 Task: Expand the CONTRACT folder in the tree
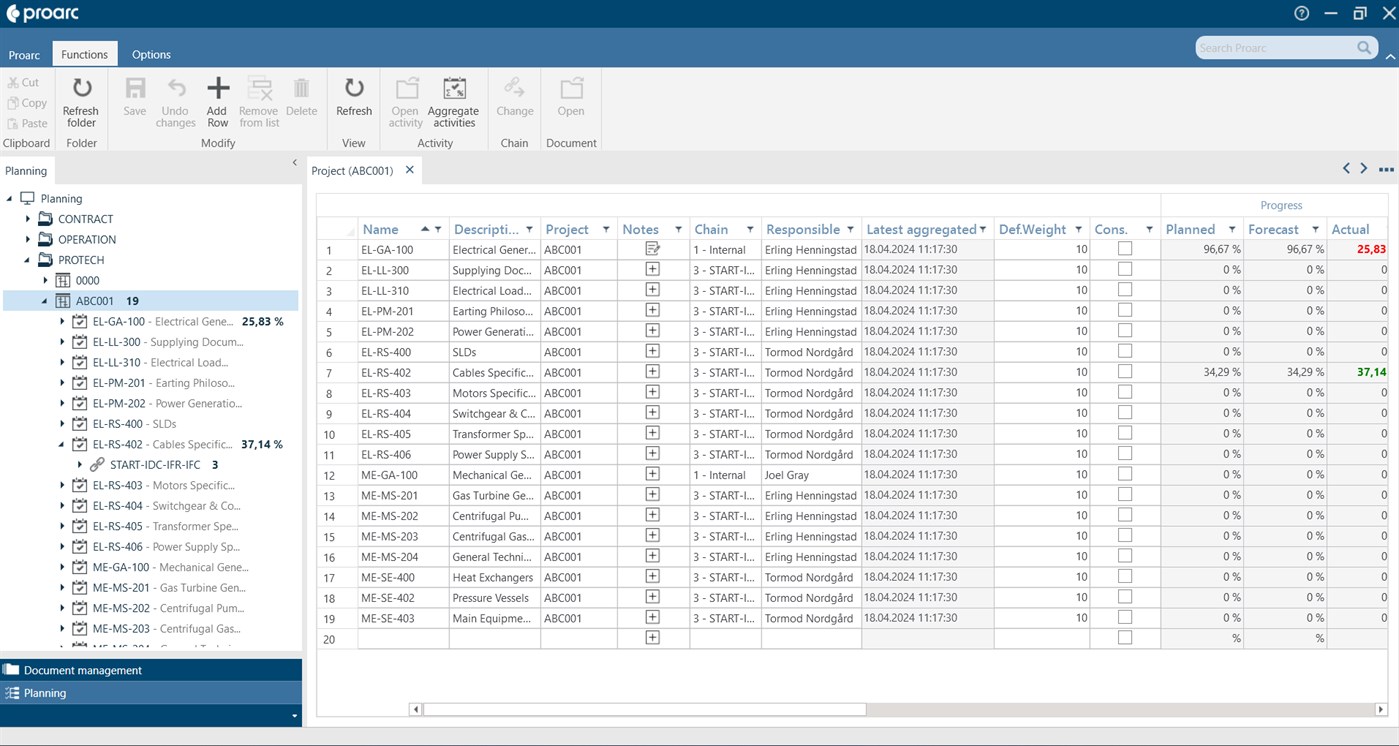[26, 218]
